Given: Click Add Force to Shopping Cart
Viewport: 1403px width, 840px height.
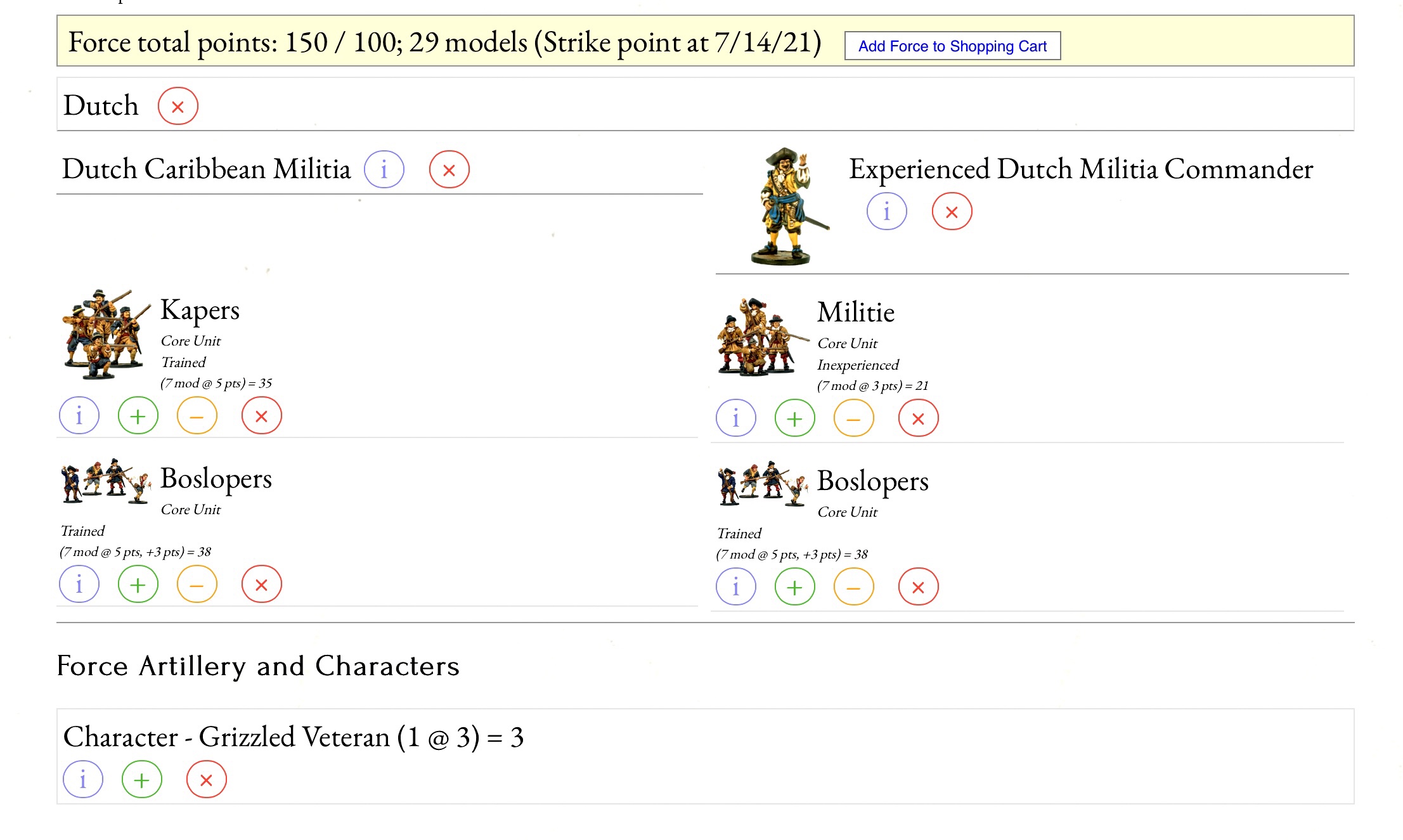Looking at the screenshot, I should pos(952,46).
